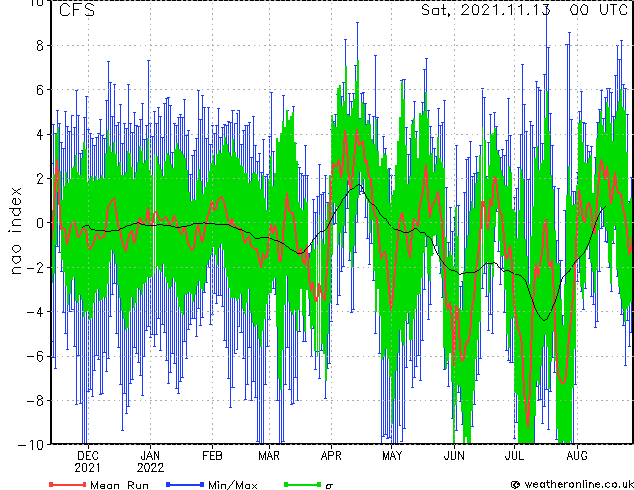Click the AUG month label
The width and height of the screenshot is (634, 490).
(x=577, y=456)
